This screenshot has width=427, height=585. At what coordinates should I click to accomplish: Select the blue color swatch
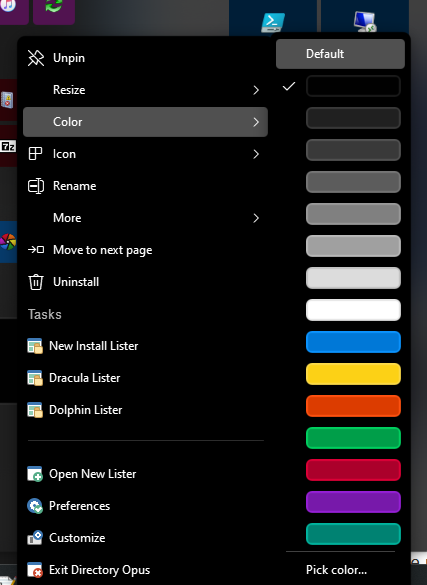(x=353, y=342)
